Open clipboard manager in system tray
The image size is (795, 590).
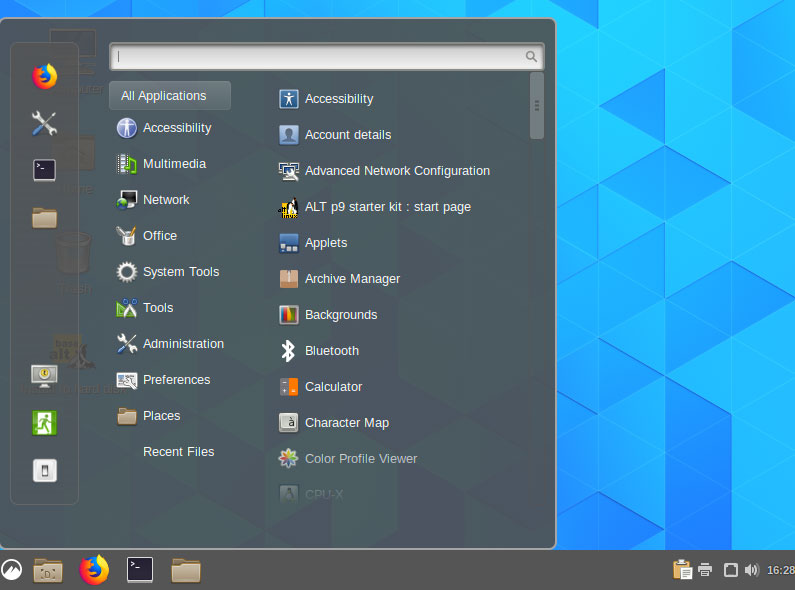click(x=682, y=570)
